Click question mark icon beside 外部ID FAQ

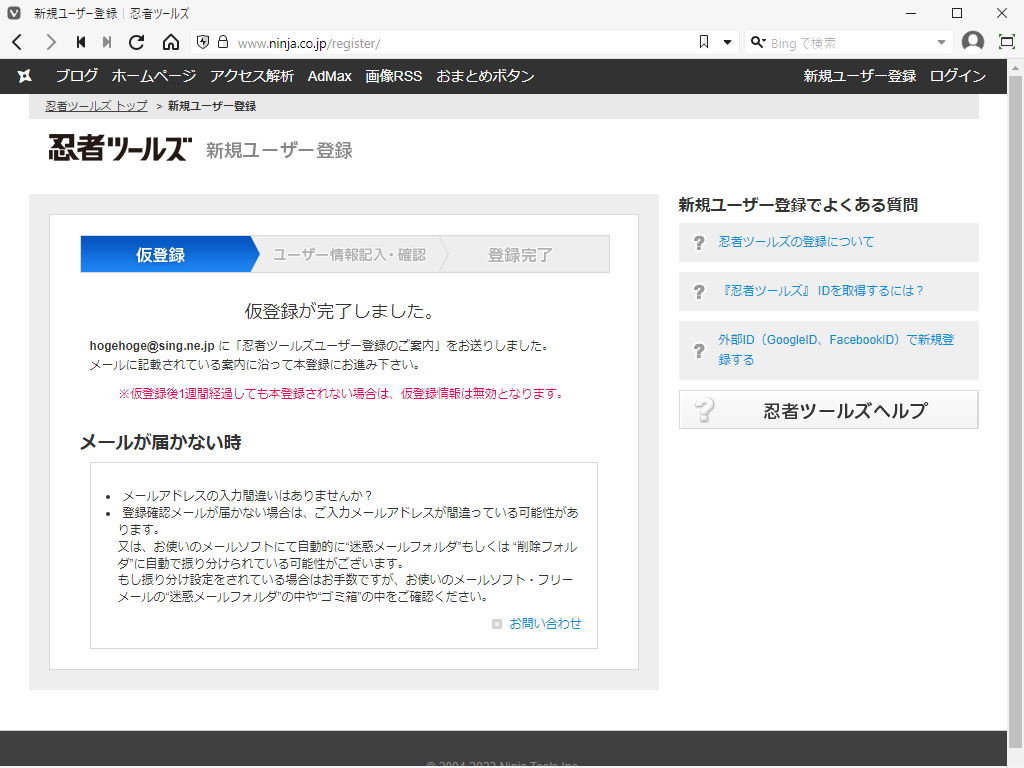pos(699,351)
